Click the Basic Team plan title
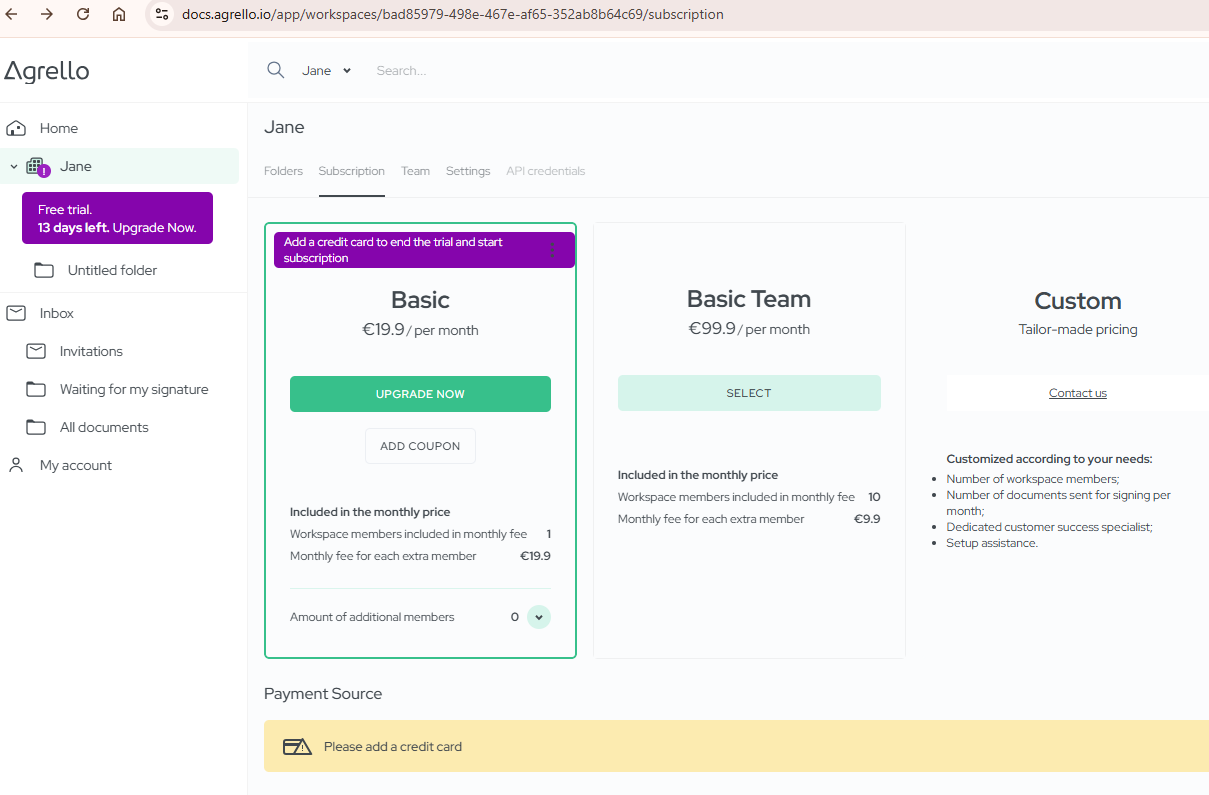Screen dimensions: 1209x795 coord(749,299)
